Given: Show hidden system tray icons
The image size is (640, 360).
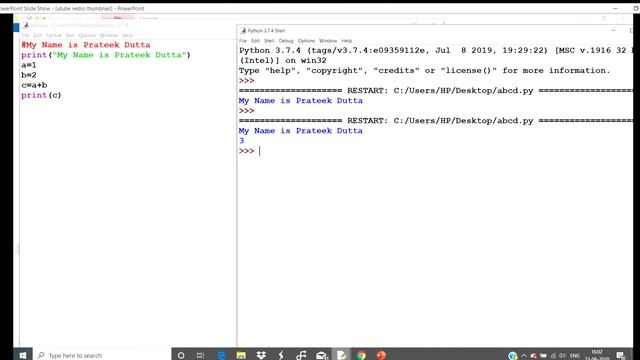Looking at the screenshot, I should point(524,356).
